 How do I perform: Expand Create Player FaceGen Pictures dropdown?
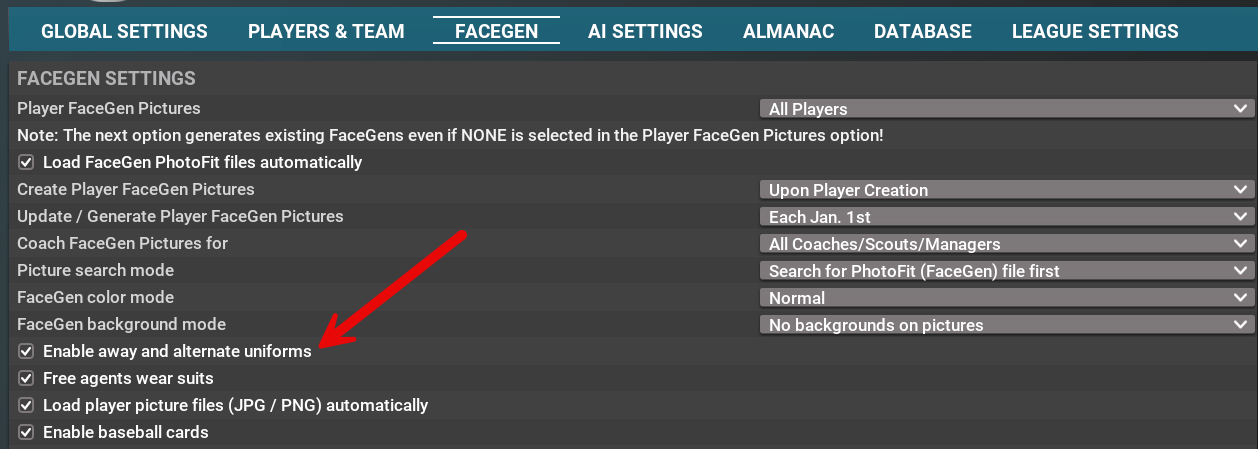[1006, 190]
